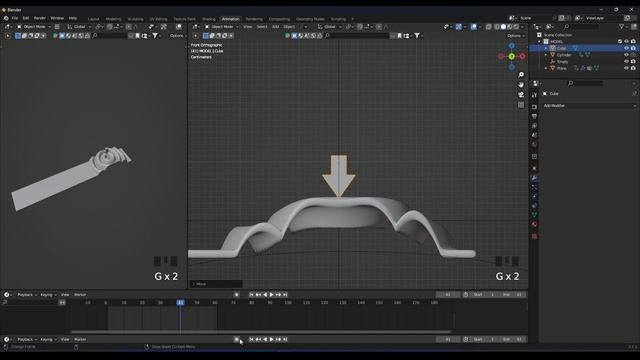Image resolution: width=640 pixels, height=360 pixels.
Task: Open the Render menu
Action: pos(40,18)
